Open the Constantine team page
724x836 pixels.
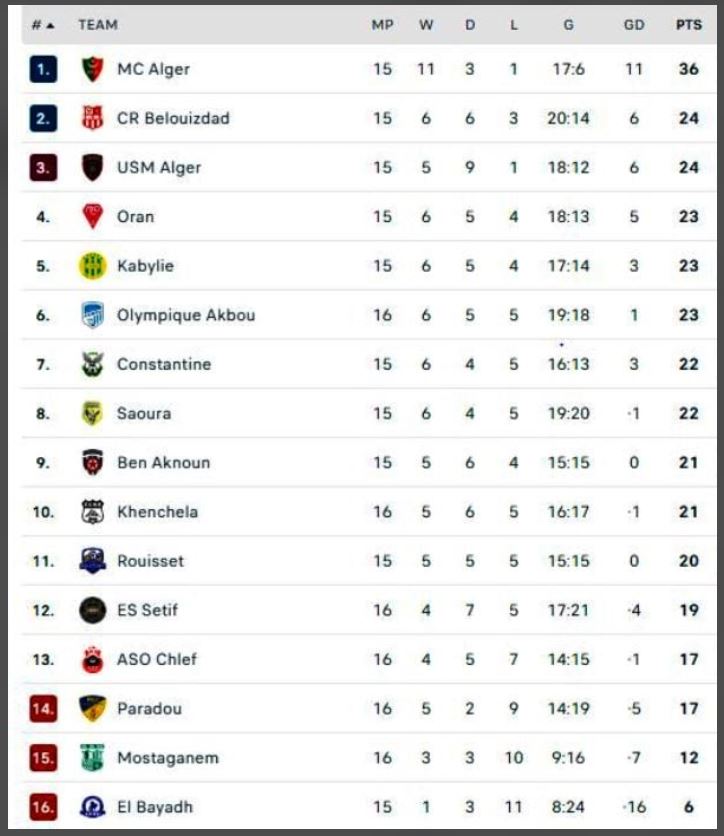click(163, 364)
